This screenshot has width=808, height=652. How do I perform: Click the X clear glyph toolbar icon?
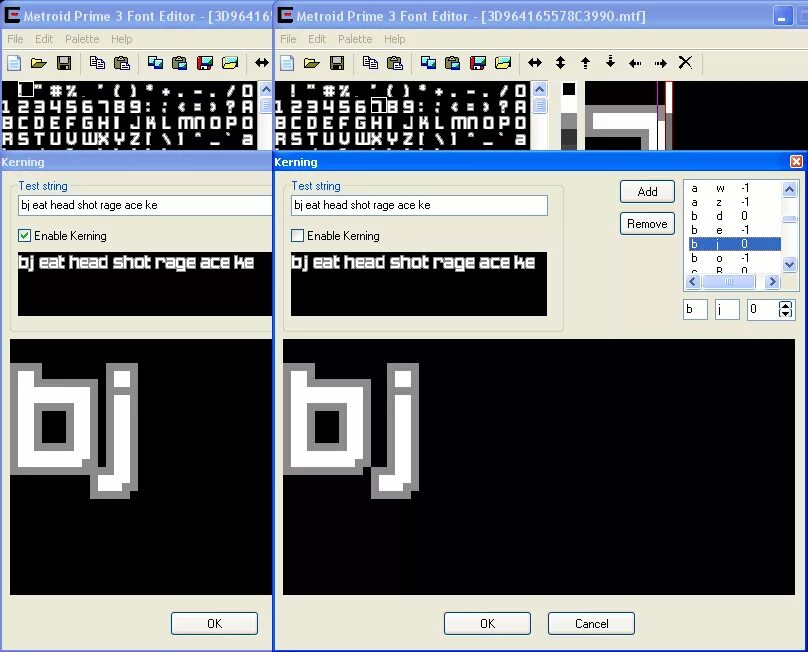point(685,62)
